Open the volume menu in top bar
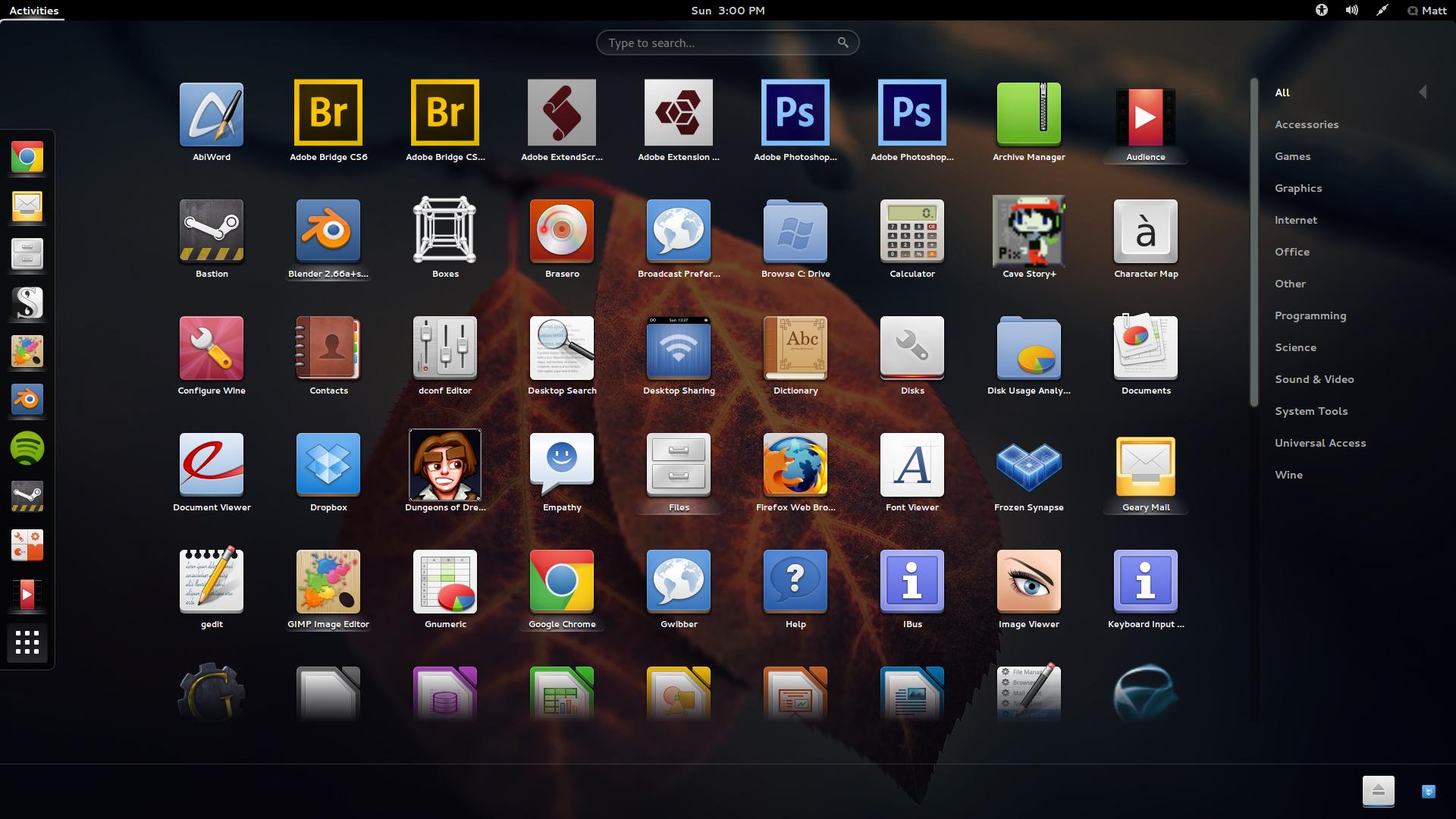The image size is (1456, 819). tap(1352, 11)
